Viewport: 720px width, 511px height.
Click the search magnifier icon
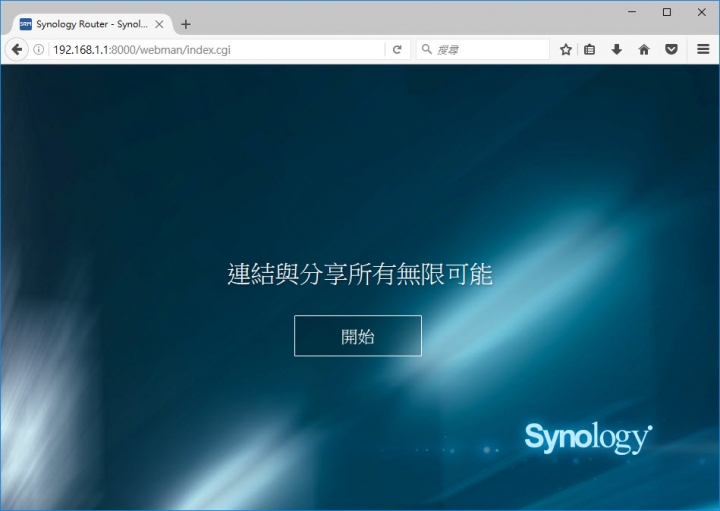427,49
